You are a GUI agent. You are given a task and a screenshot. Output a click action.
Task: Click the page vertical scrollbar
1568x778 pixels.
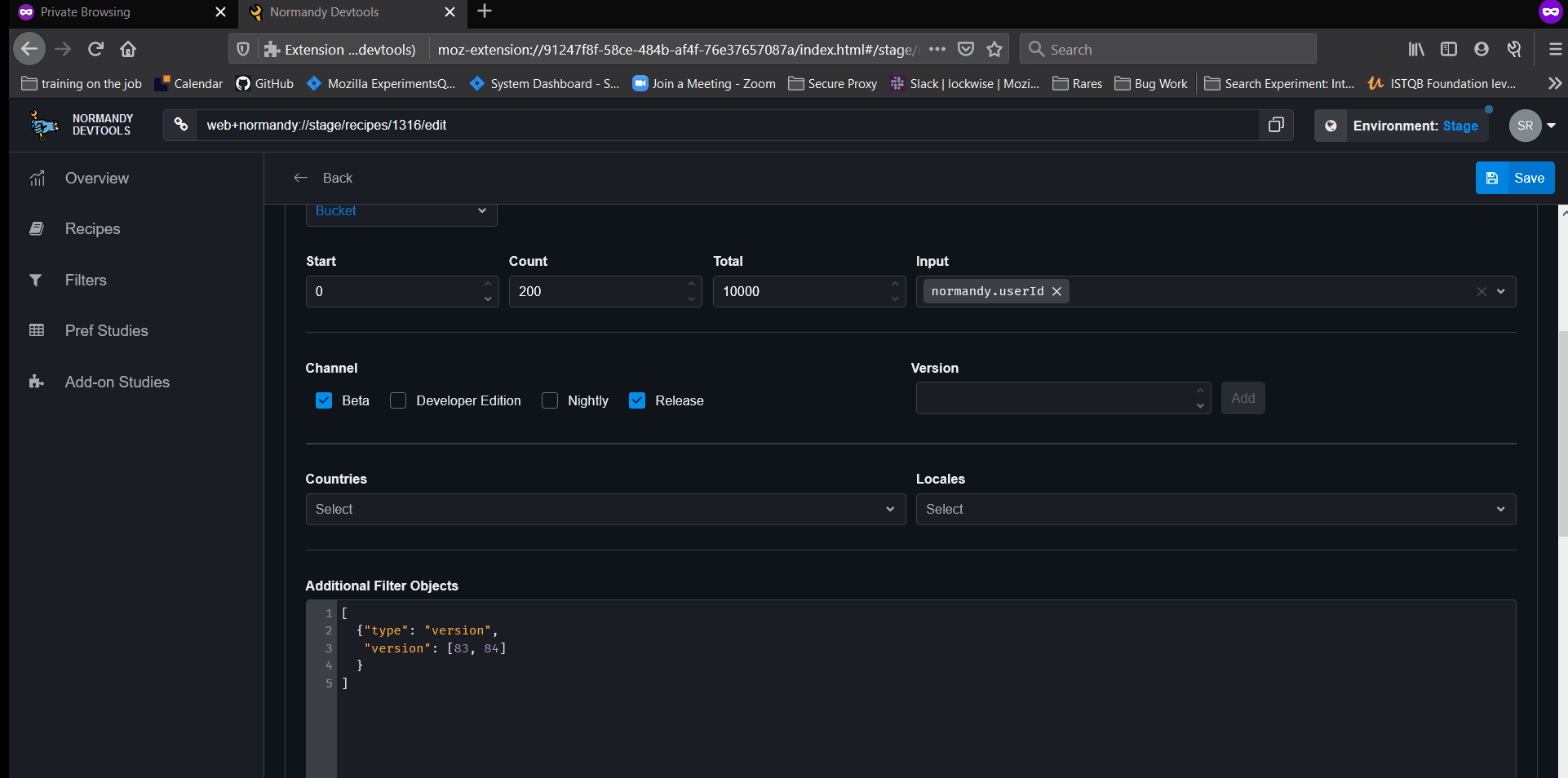coord(1562,432)
